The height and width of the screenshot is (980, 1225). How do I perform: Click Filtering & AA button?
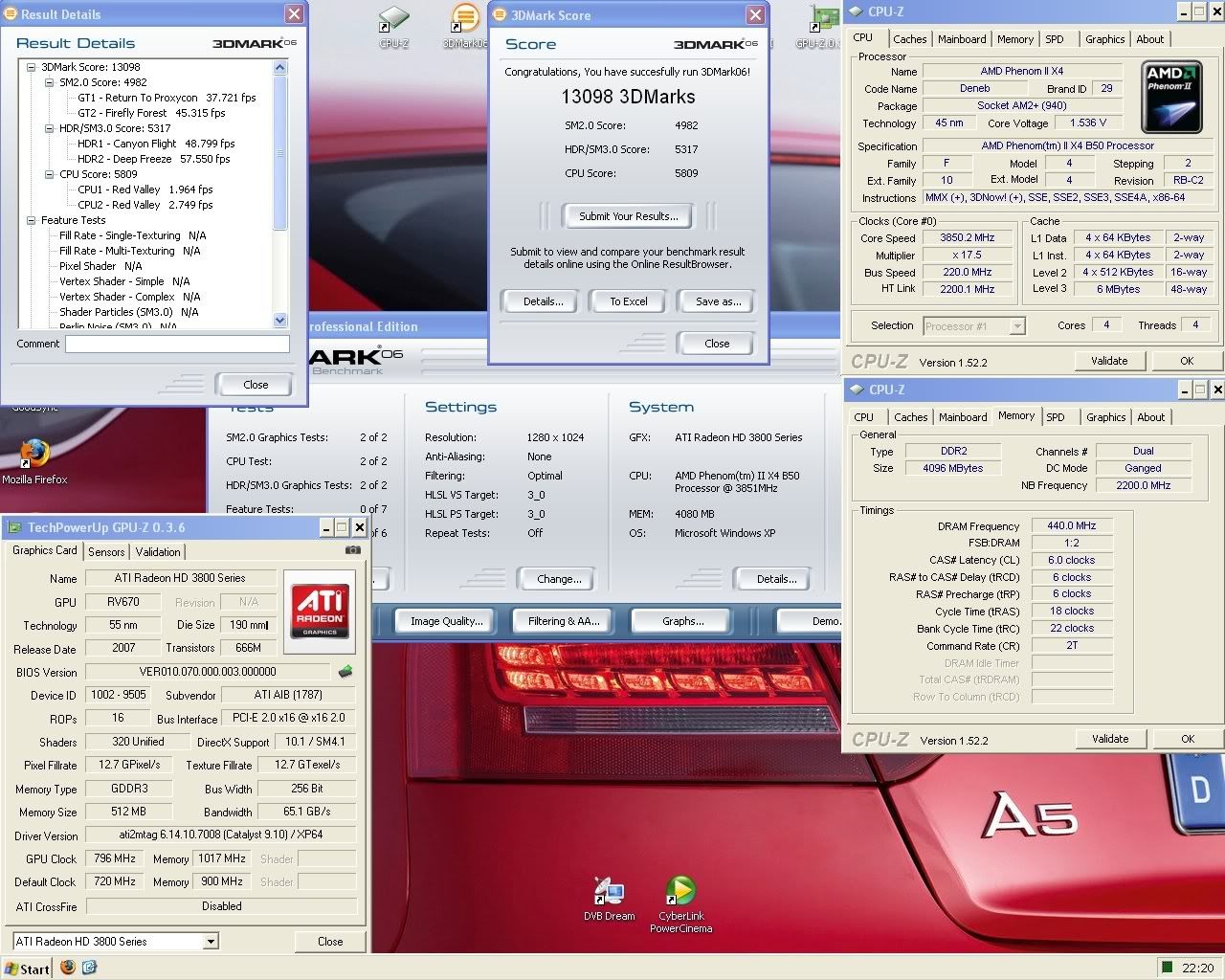pos(564,621)
